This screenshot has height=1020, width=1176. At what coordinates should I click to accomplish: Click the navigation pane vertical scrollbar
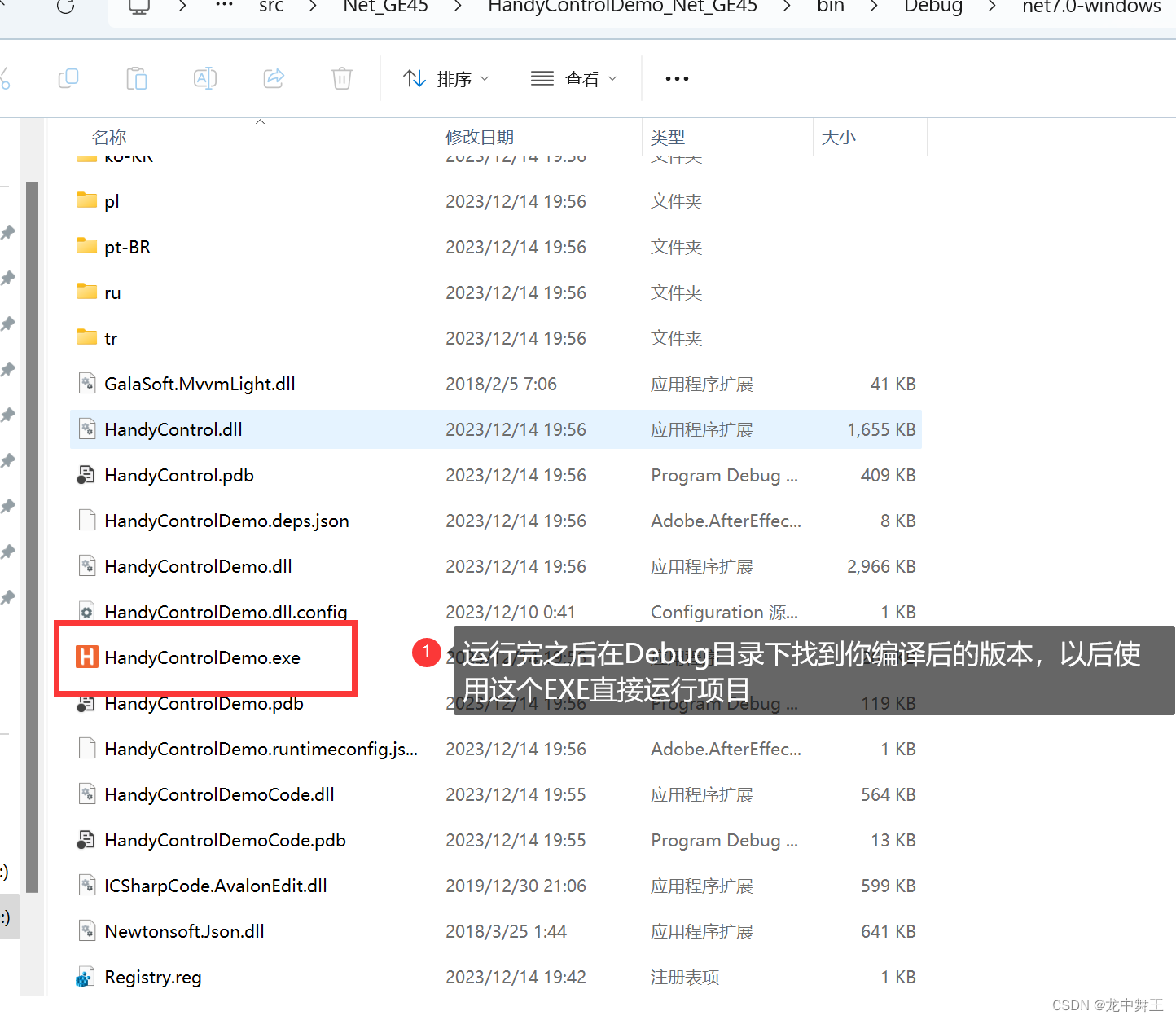point(33,538)
